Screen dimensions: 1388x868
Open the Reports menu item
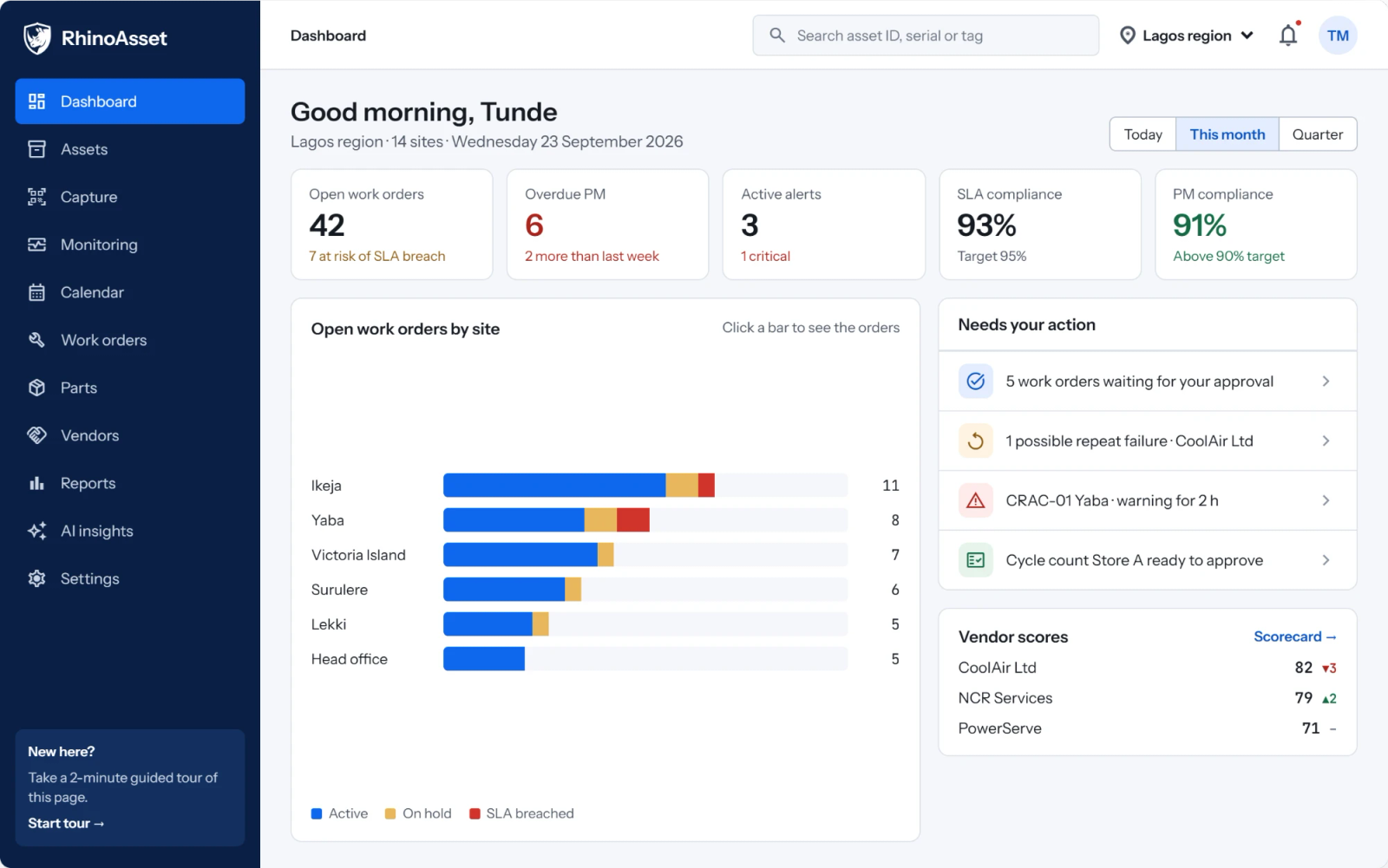(130, 483)
